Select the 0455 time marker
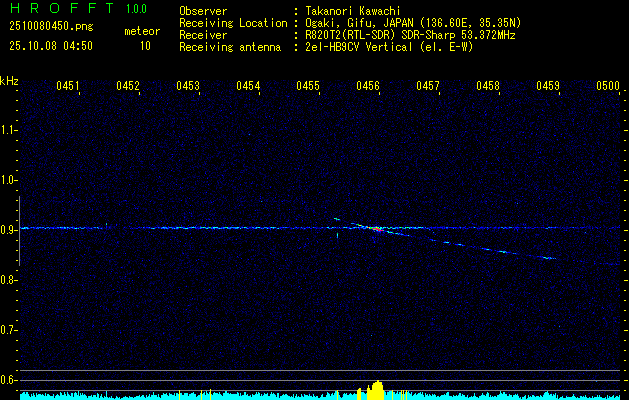This screenshot has width=629, height=400. (x=308, y=87)
